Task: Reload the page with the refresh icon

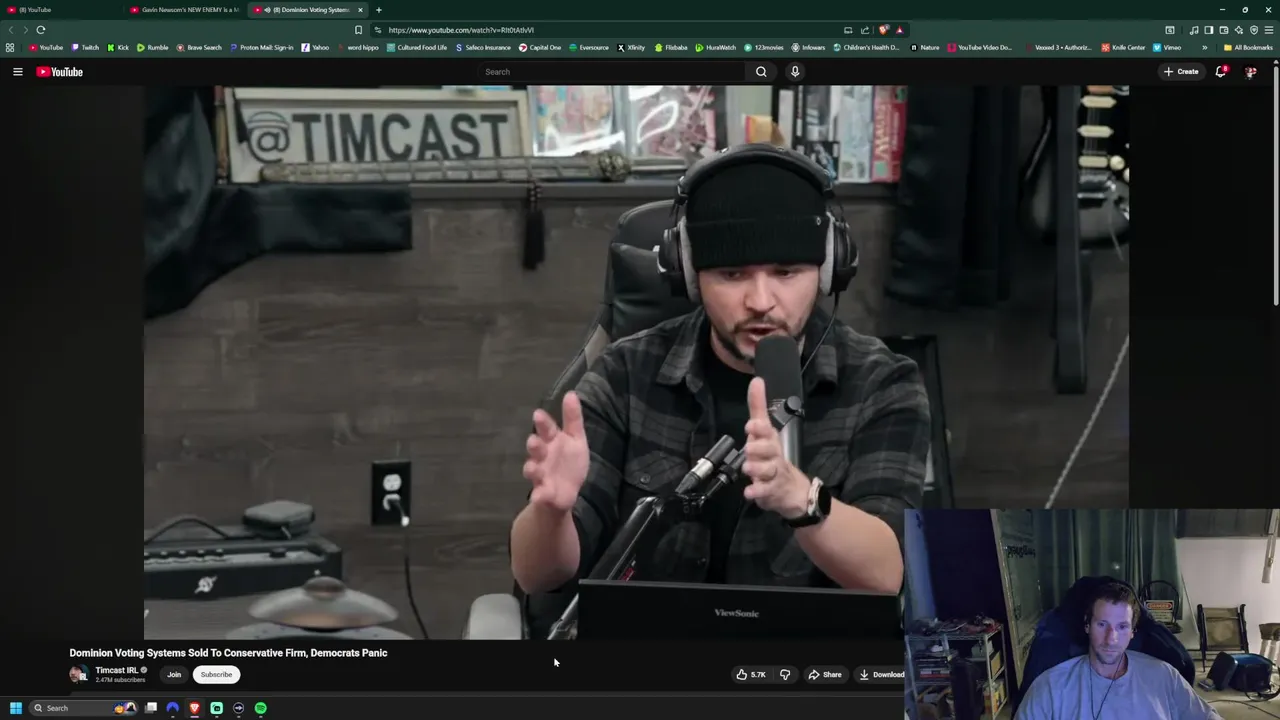Action: click(41, 30)
